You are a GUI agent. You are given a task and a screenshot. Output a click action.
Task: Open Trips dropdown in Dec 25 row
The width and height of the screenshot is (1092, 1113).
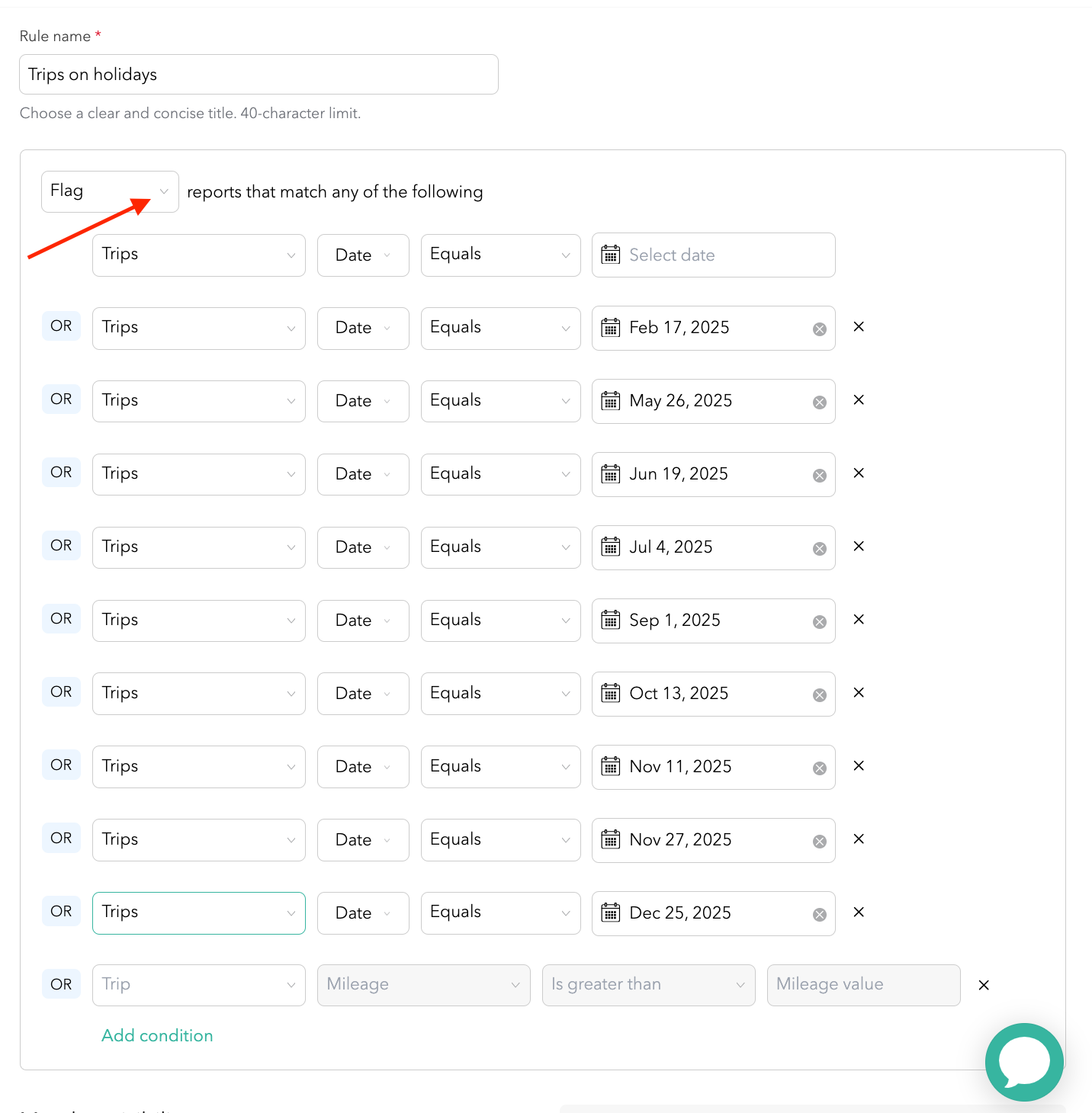tap(198, 913)
